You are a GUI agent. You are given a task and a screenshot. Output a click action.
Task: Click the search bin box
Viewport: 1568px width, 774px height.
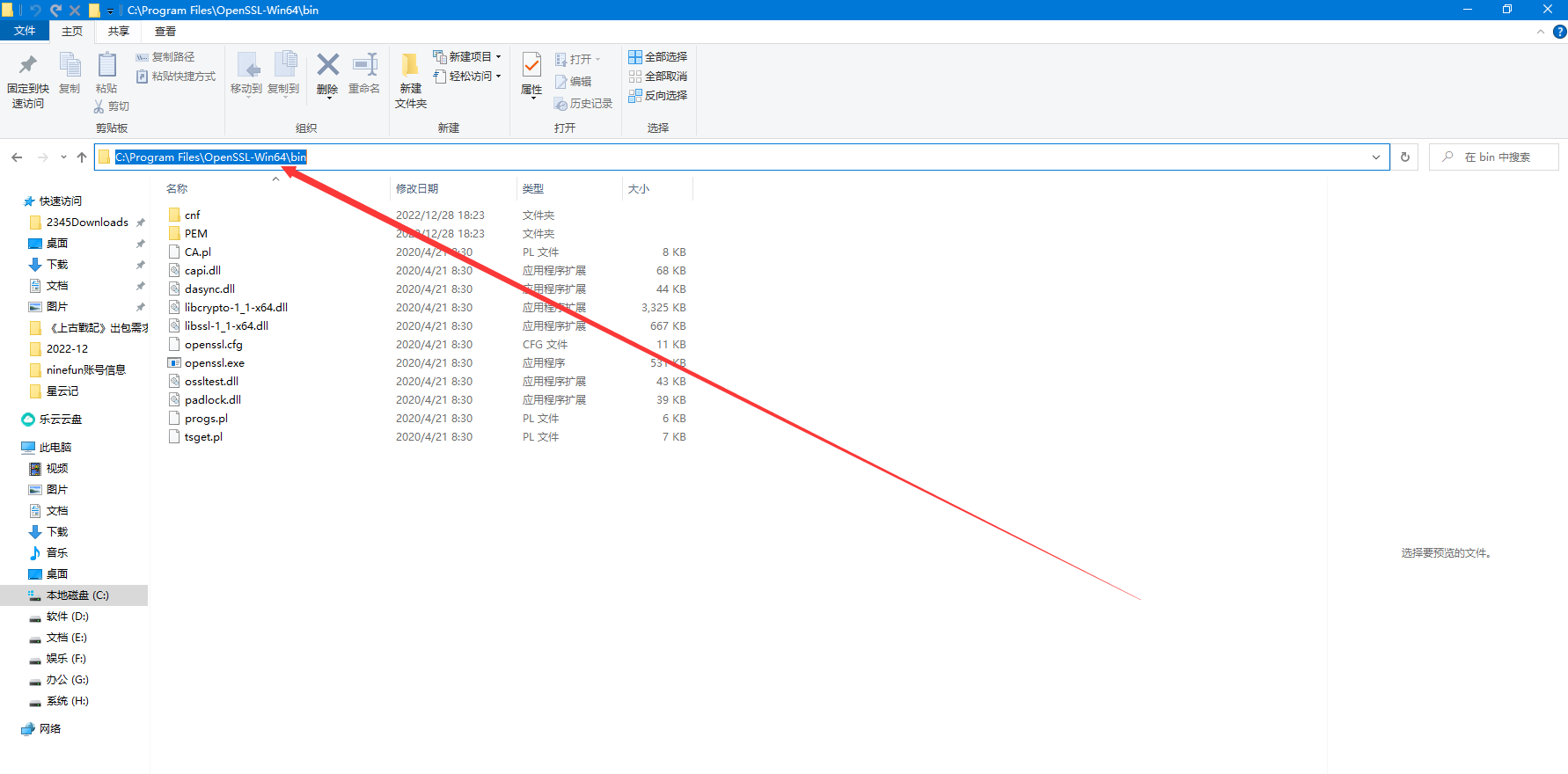pyautogui.click(x=1494, y=157)
